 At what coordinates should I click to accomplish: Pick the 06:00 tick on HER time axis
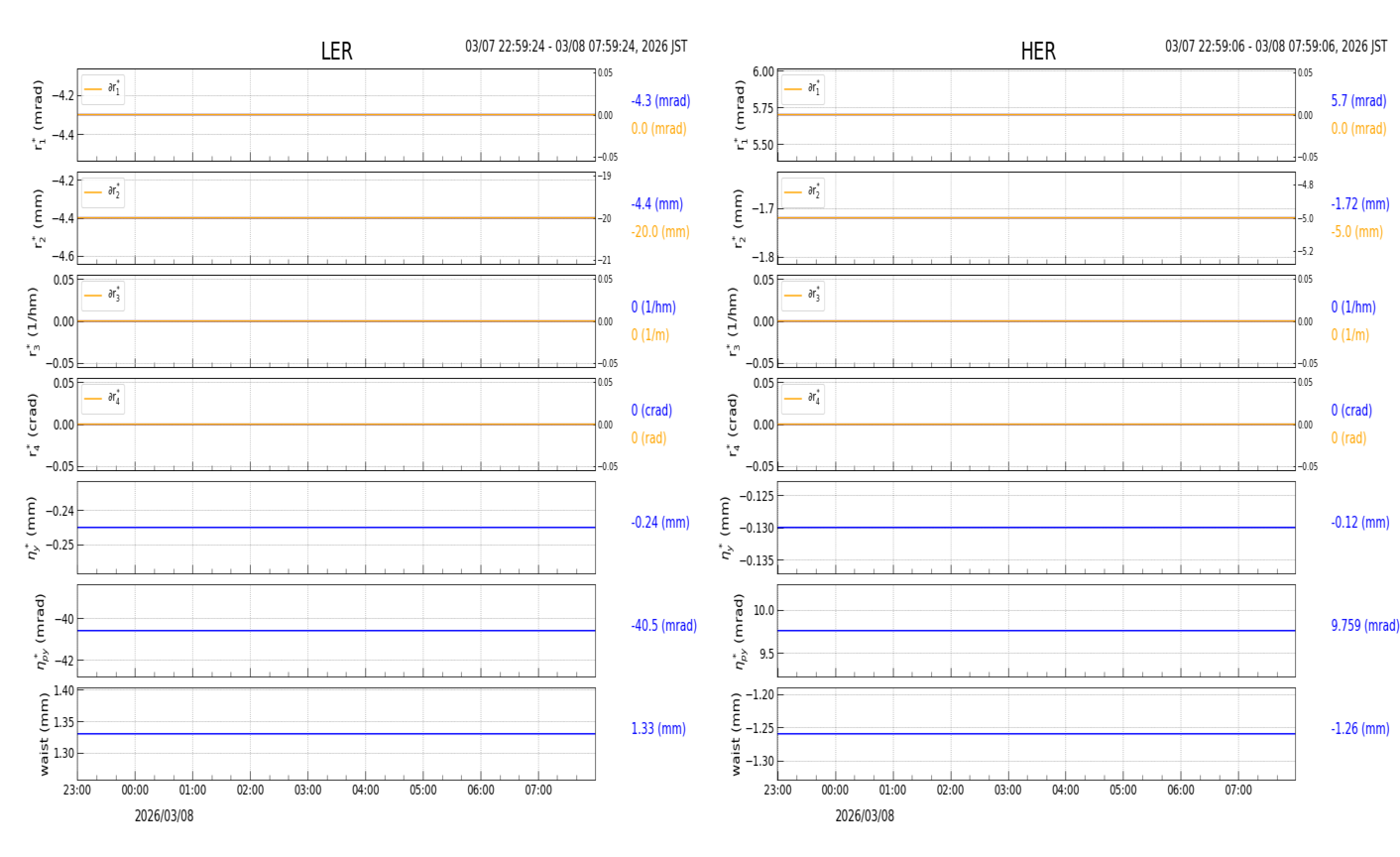(x=1180, y=791)
